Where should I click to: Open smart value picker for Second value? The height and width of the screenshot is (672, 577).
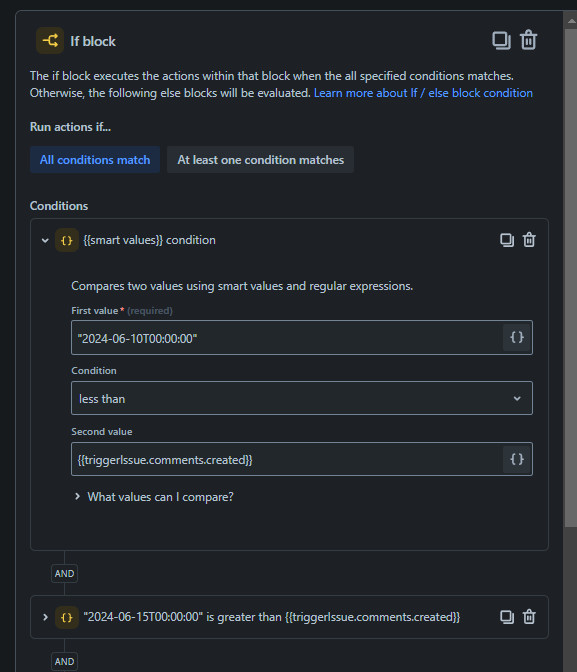[517, 459]
